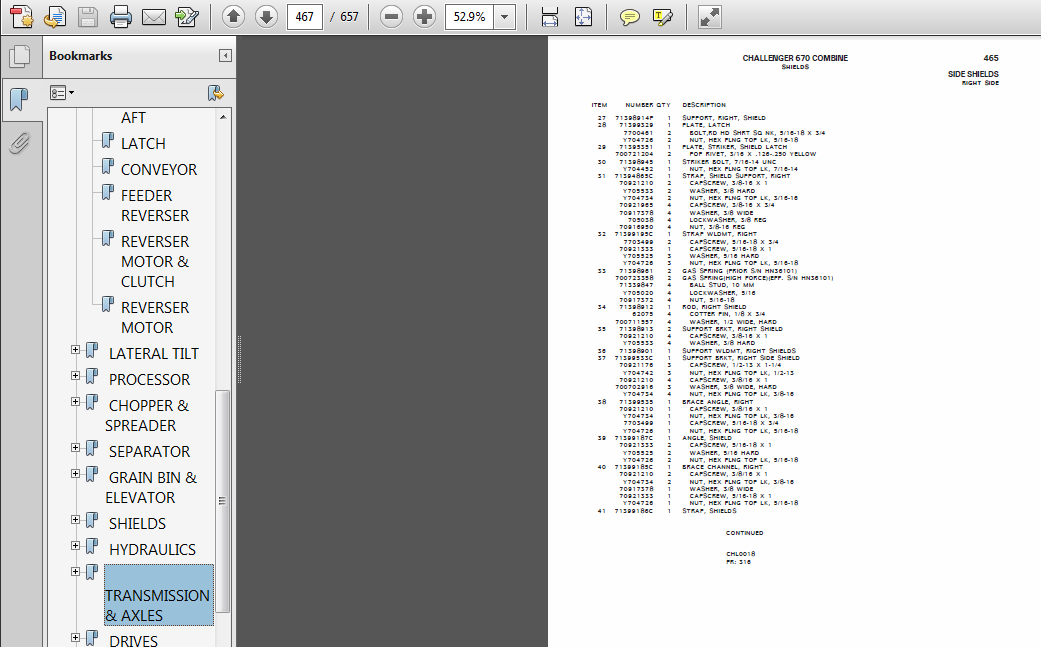
Task: Click the Open file icon
Action: 54,17
